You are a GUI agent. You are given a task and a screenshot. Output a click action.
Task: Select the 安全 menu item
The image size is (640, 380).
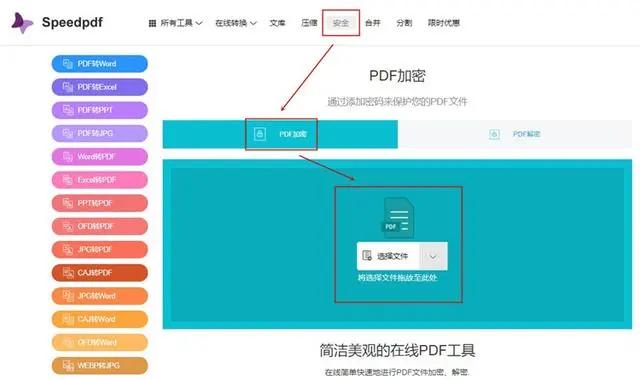pyautogui.click(x=341, y=23)
